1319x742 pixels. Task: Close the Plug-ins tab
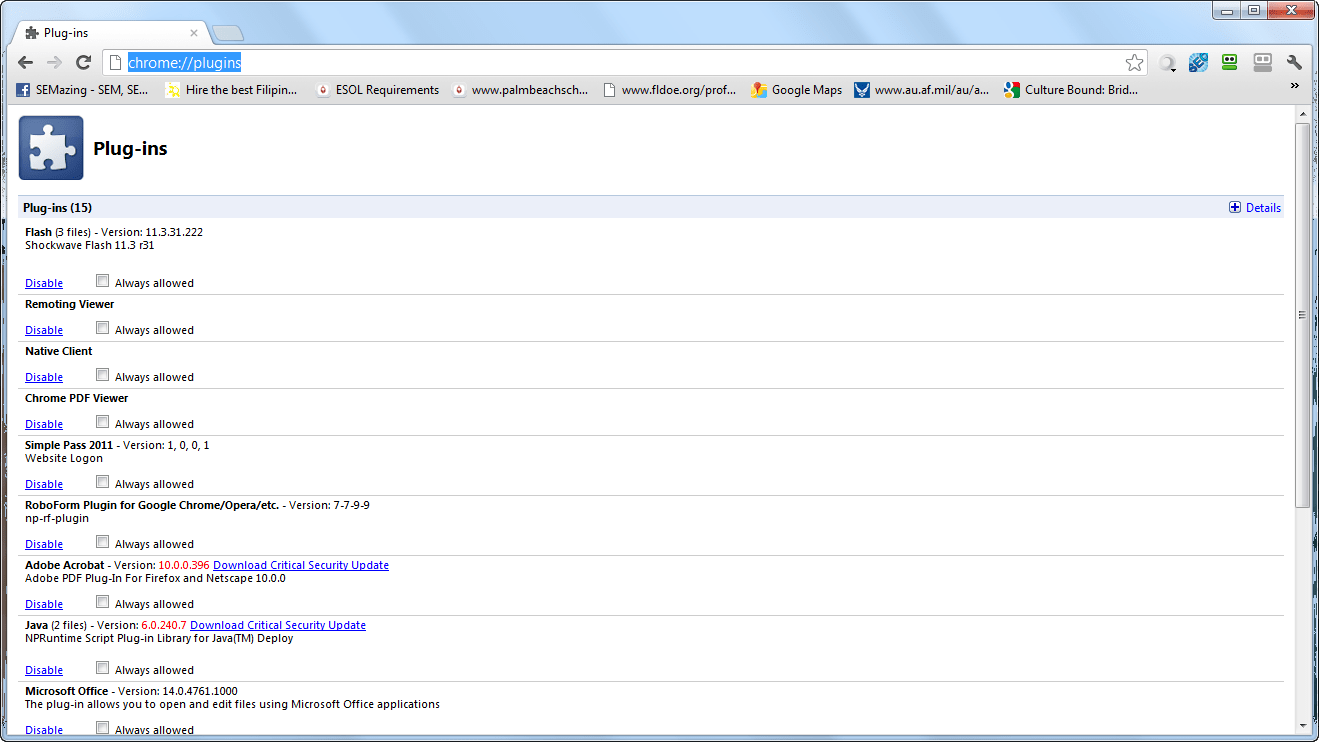click(194, 33)
